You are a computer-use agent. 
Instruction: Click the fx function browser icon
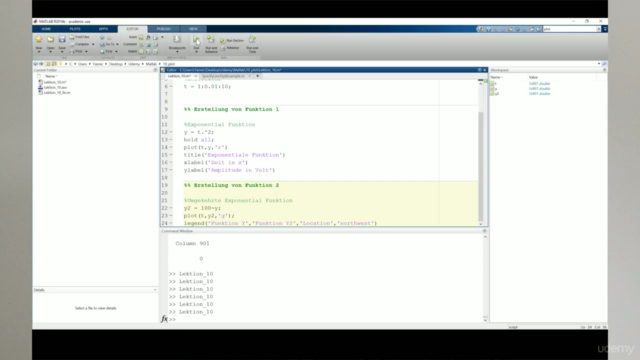(x=164, y=319)
